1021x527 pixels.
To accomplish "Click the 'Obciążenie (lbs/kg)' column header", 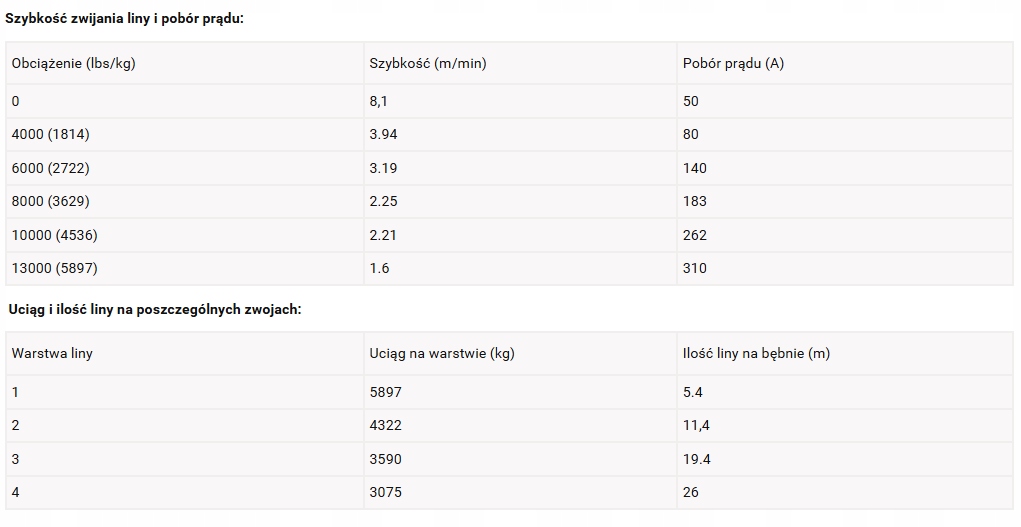I will (73, 63).
